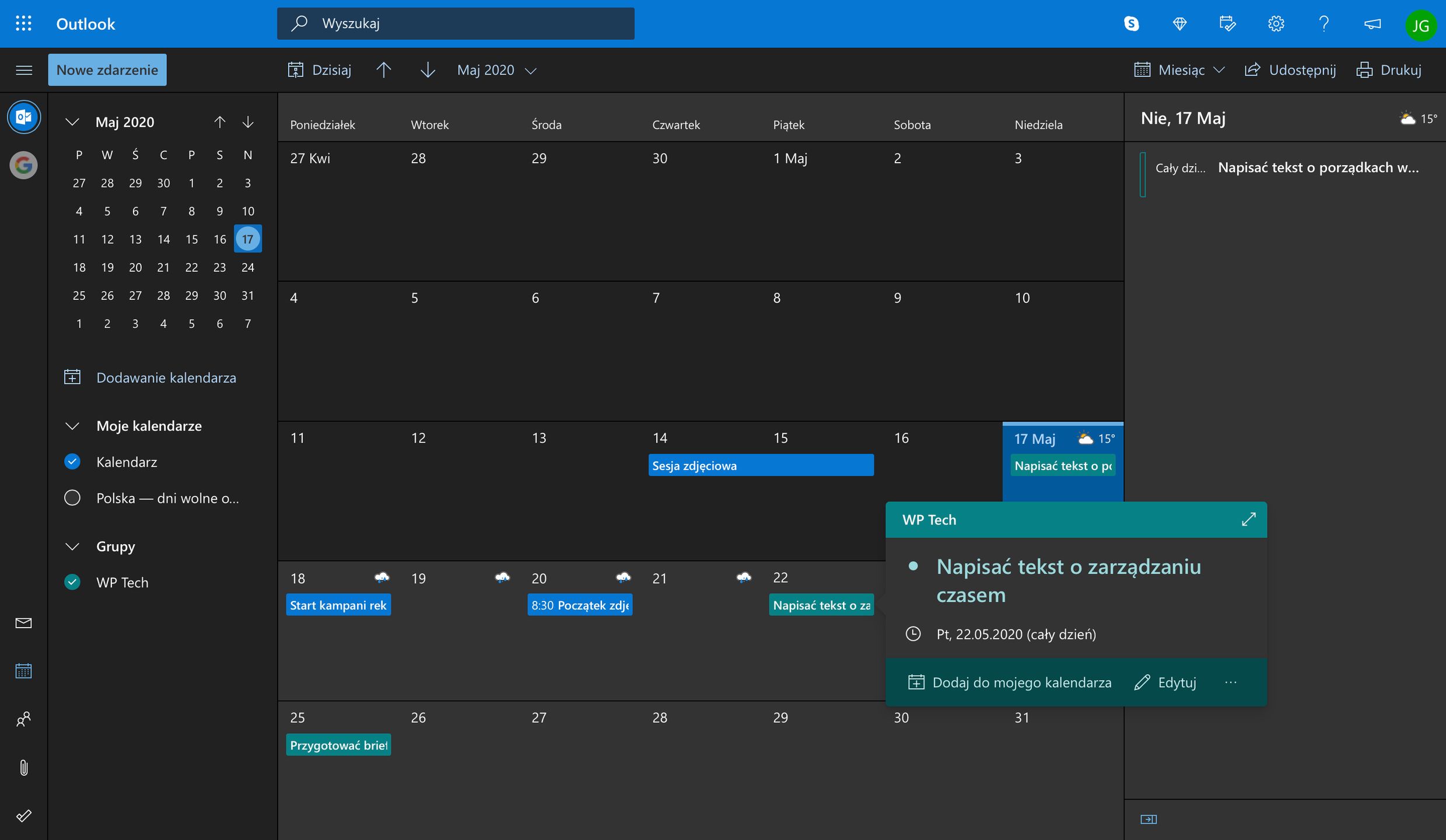The height and width of the screenshot is (840, 1446).
Task: Mini calendar previous month arrow
Action: pyautogui.click(x=219, y=122)
